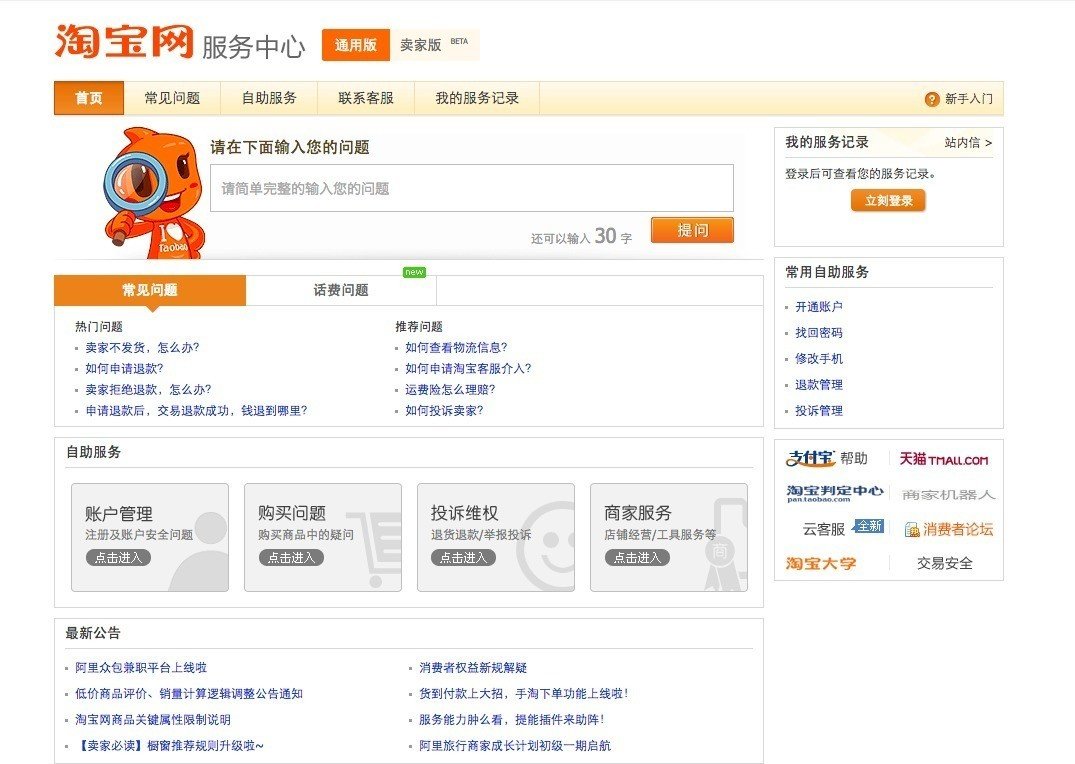Open question 如何申请淘宝客服介入?
The width and height of the screenshot is (1075, 764).
coord(468,368)
